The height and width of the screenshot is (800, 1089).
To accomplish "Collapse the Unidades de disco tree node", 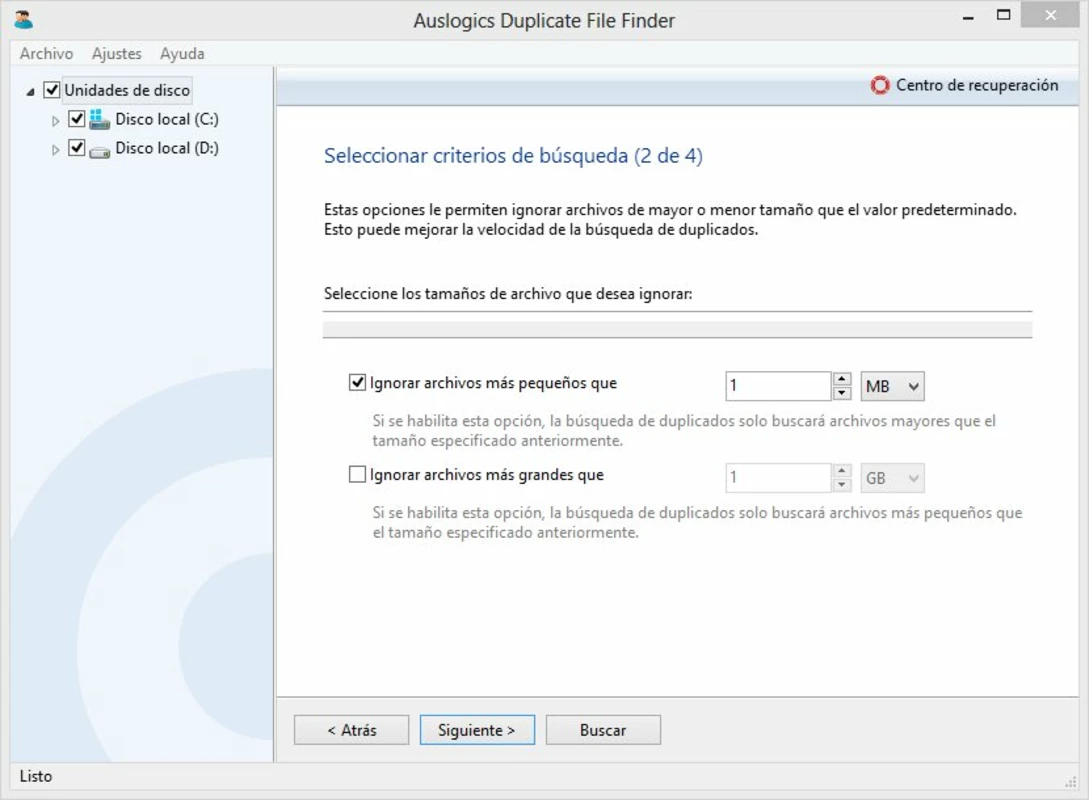I will pos(31,92).
